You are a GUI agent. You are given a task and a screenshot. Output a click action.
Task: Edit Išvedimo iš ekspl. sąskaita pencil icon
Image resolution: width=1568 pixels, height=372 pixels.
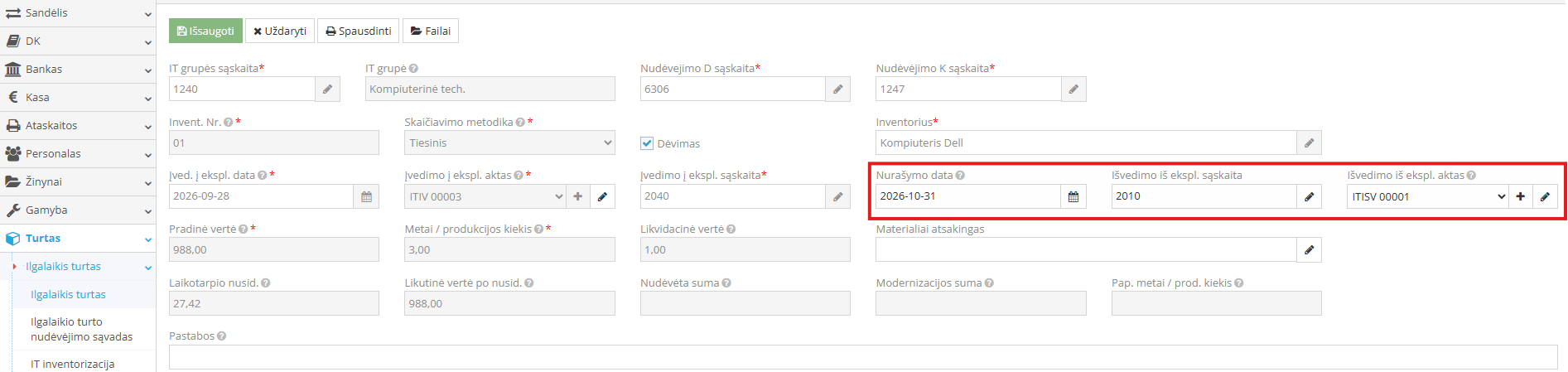click(x=1309, y=196)
